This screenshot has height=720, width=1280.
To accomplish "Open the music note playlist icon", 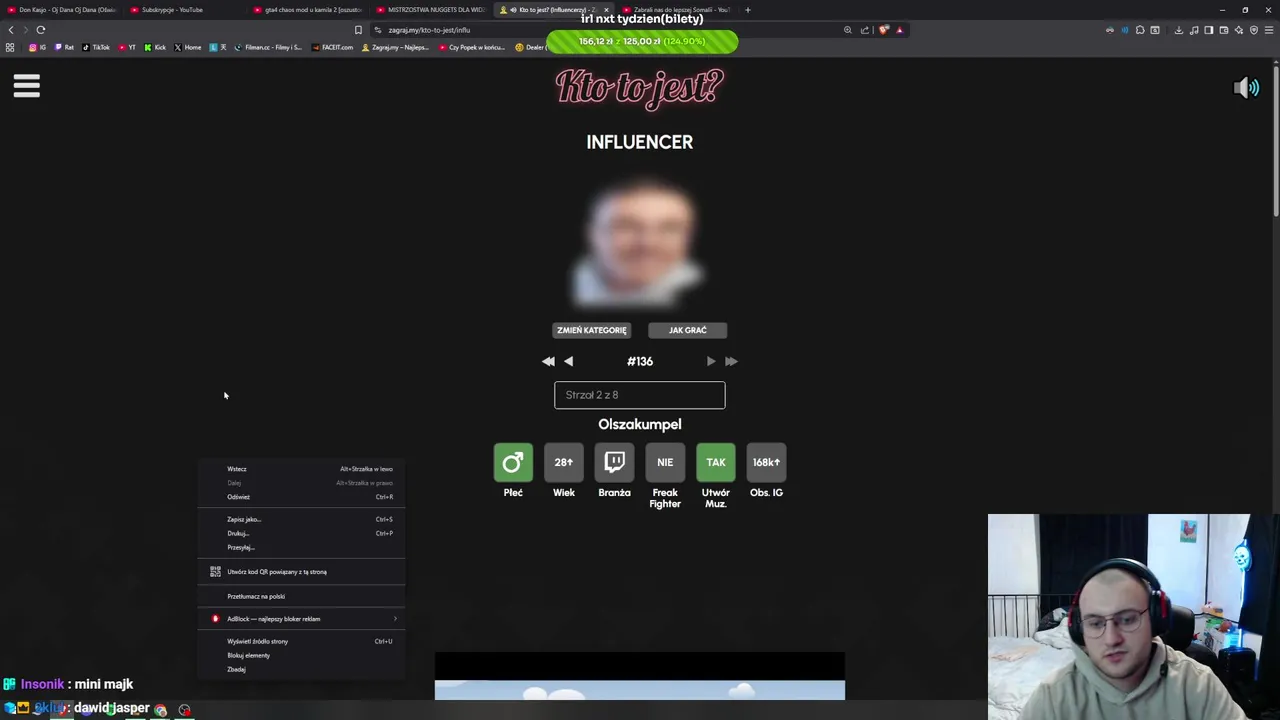I will pos(1194,30).
